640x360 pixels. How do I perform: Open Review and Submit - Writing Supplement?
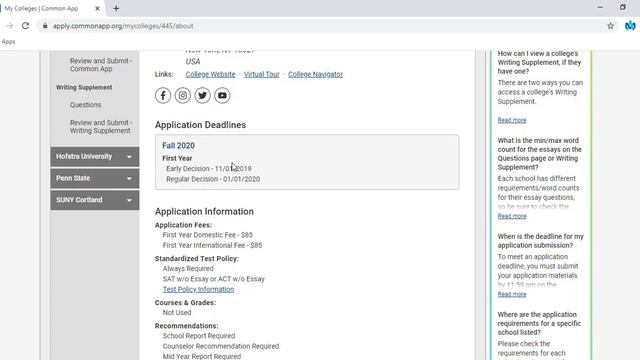[x=101, y=127]
